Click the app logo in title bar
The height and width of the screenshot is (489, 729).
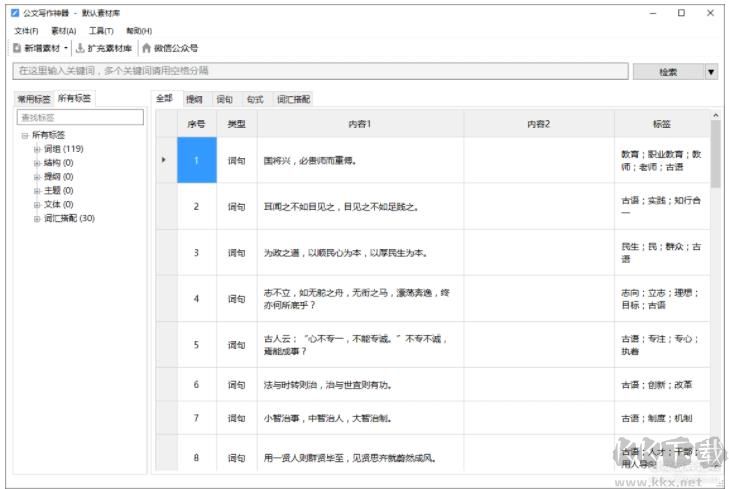click(15, 13)
